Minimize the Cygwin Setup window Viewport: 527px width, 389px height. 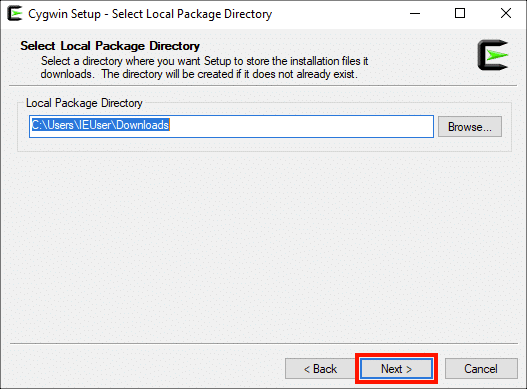tap(415, 13)
